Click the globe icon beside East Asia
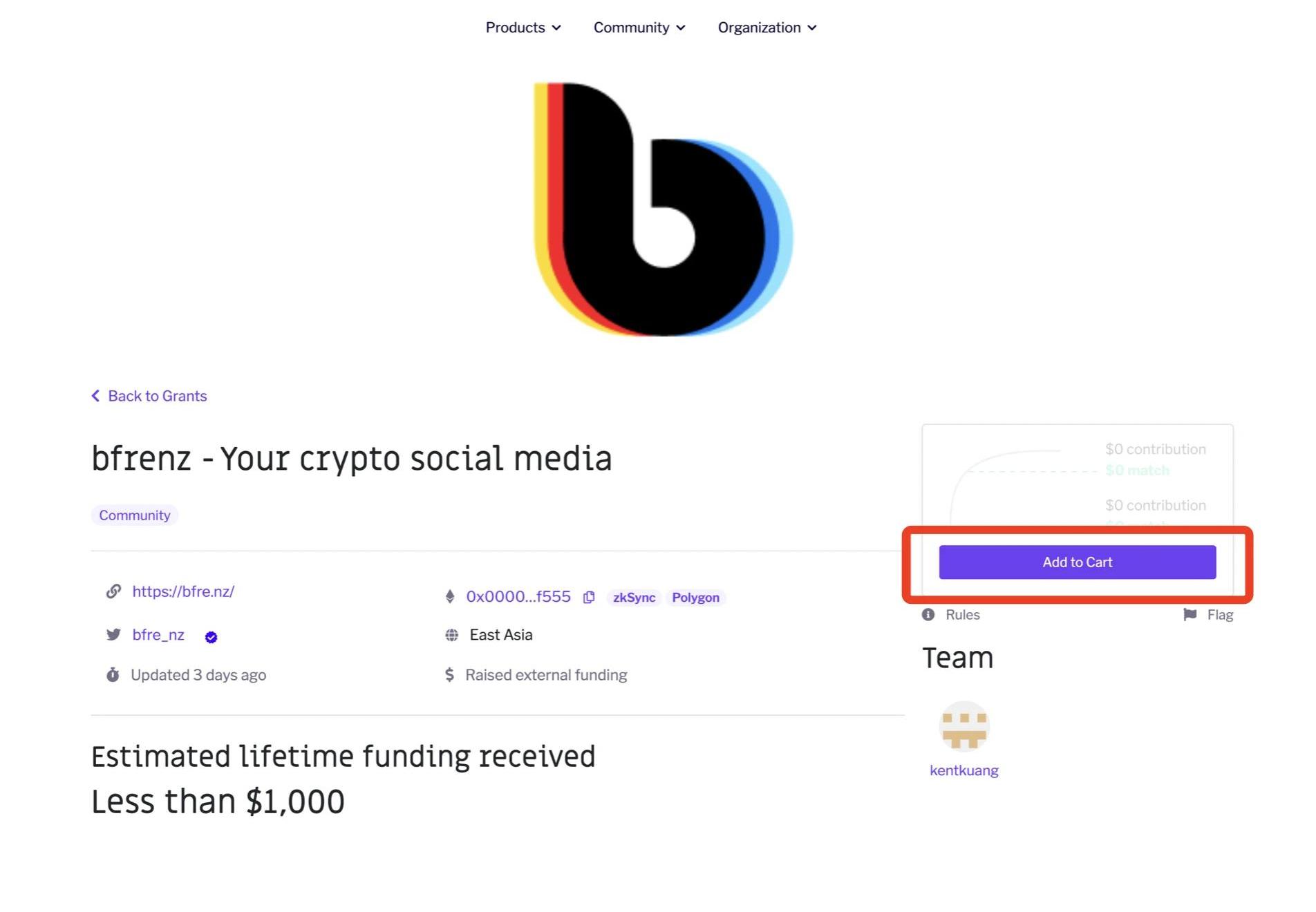This screenshot has width=1316, height=912. [451, 635]
